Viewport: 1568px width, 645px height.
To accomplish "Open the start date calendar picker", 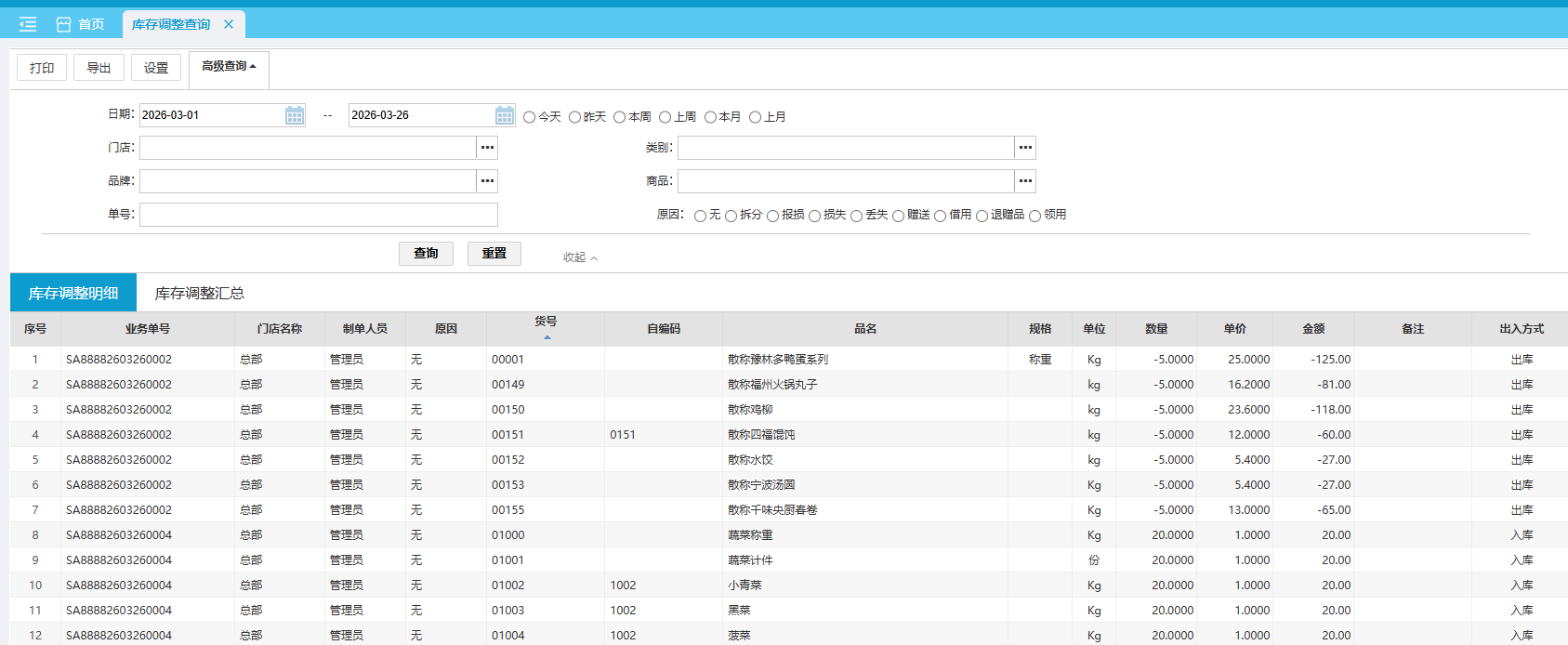I will (x=295, y=115).
